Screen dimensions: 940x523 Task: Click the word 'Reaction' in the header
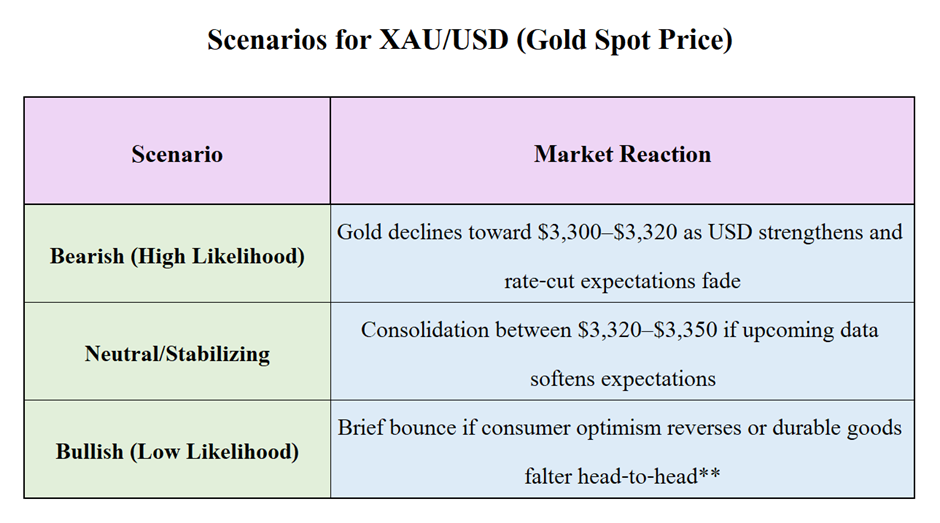pyautogui.click(x=665, y=154)
